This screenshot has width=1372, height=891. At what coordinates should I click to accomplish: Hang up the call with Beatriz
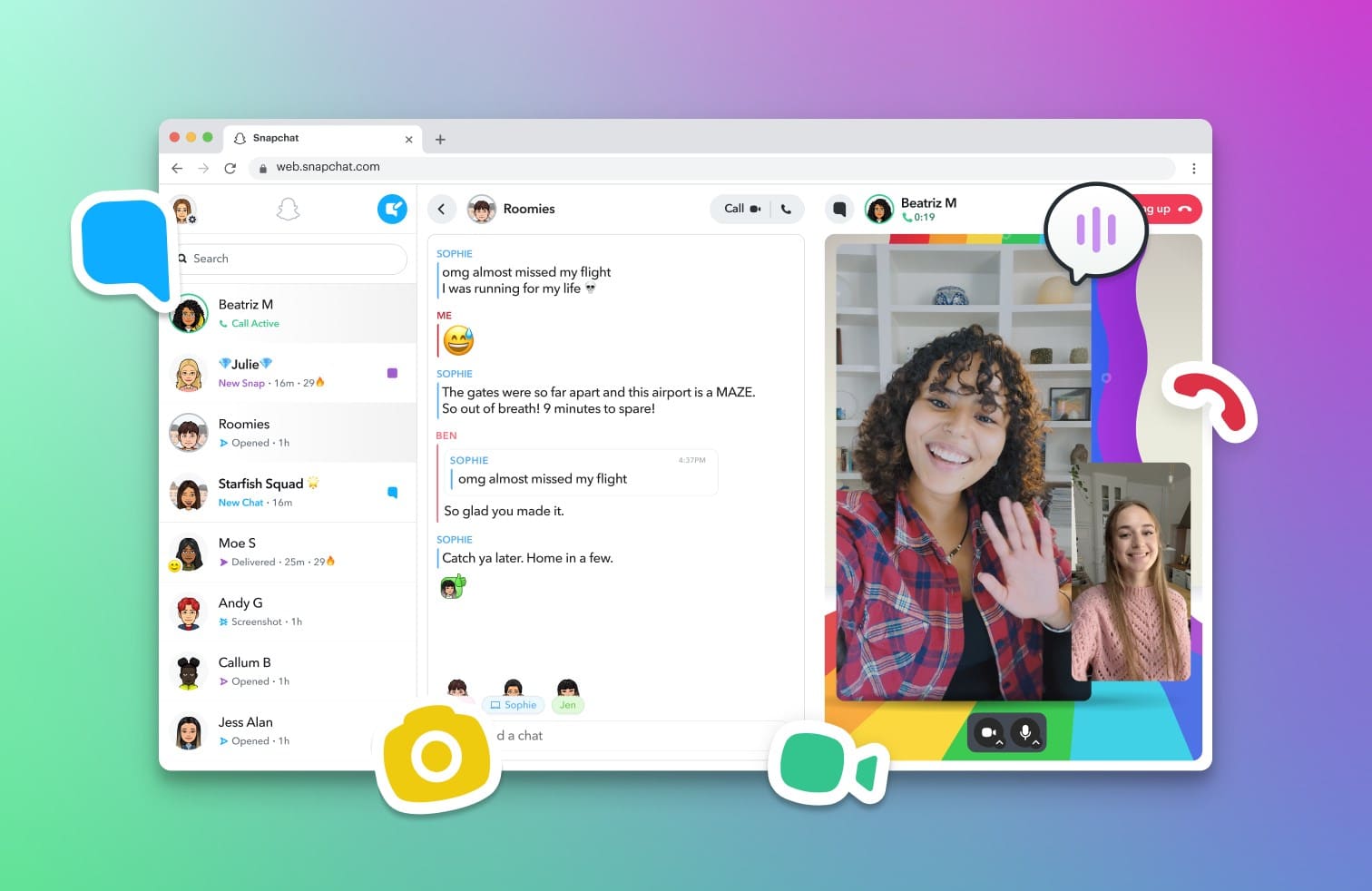click(1177, 210)
